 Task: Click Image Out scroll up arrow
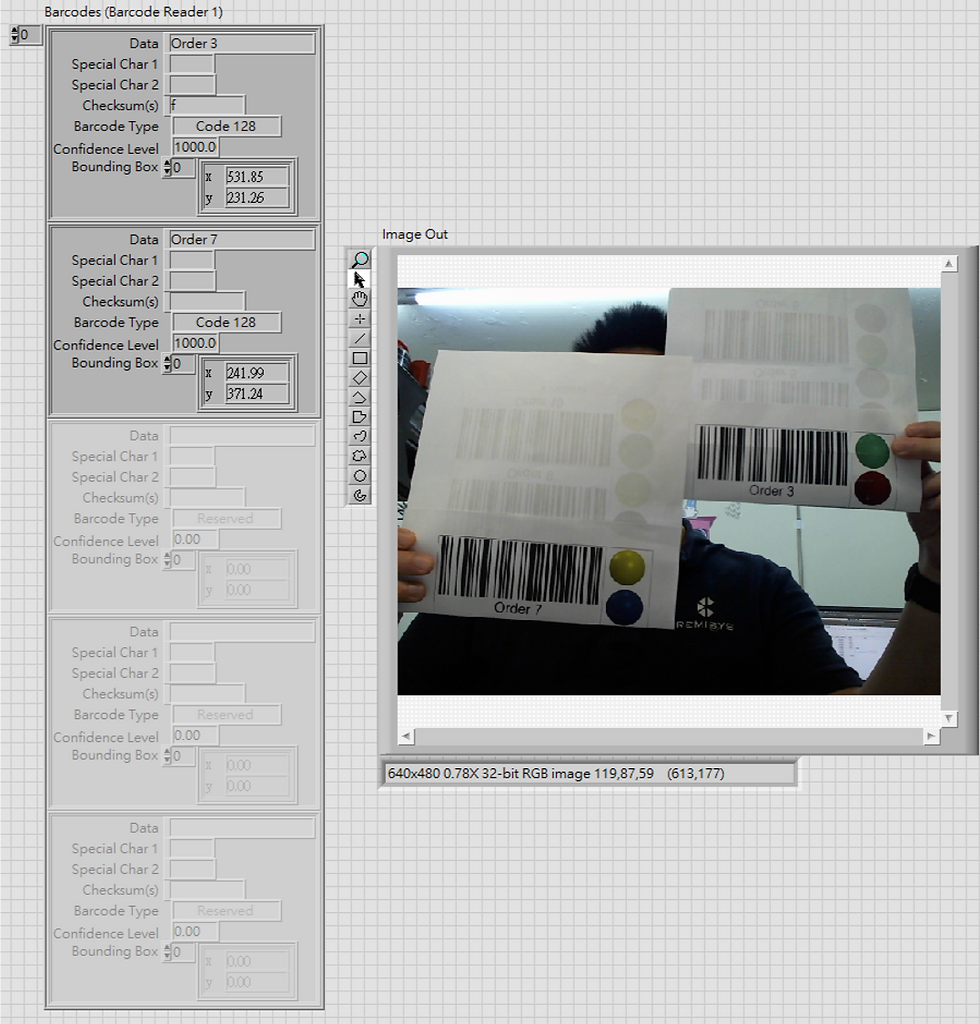point(949,263)
